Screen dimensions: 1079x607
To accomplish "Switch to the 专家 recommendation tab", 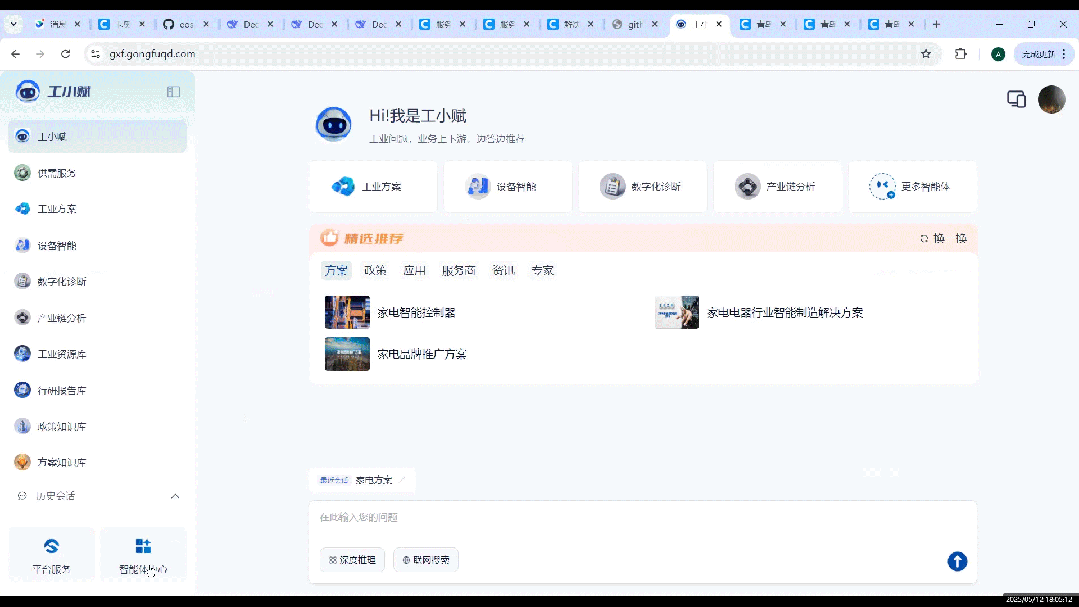I will pyautogui.click(x=542, y=270).
